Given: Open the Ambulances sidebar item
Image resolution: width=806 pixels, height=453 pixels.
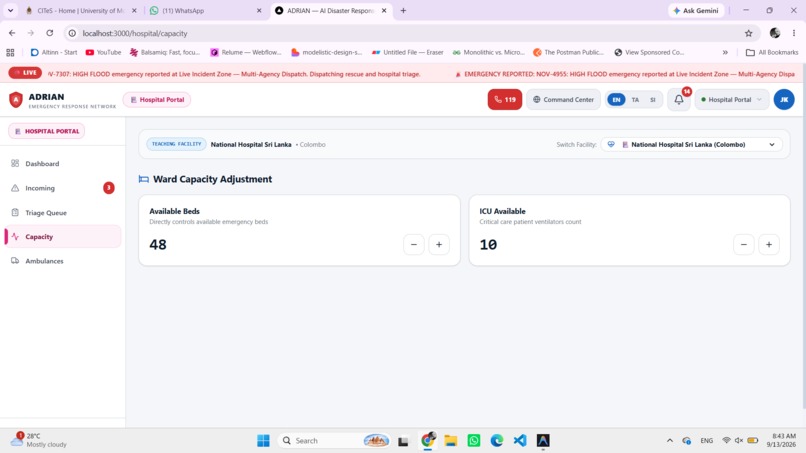Looking at the screenshot, I should [62, 261].
